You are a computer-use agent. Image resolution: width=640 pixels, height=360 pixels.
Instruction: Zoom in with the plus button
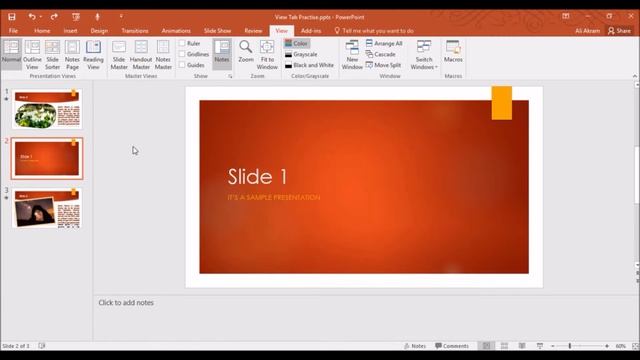click(x=607, y=346)
